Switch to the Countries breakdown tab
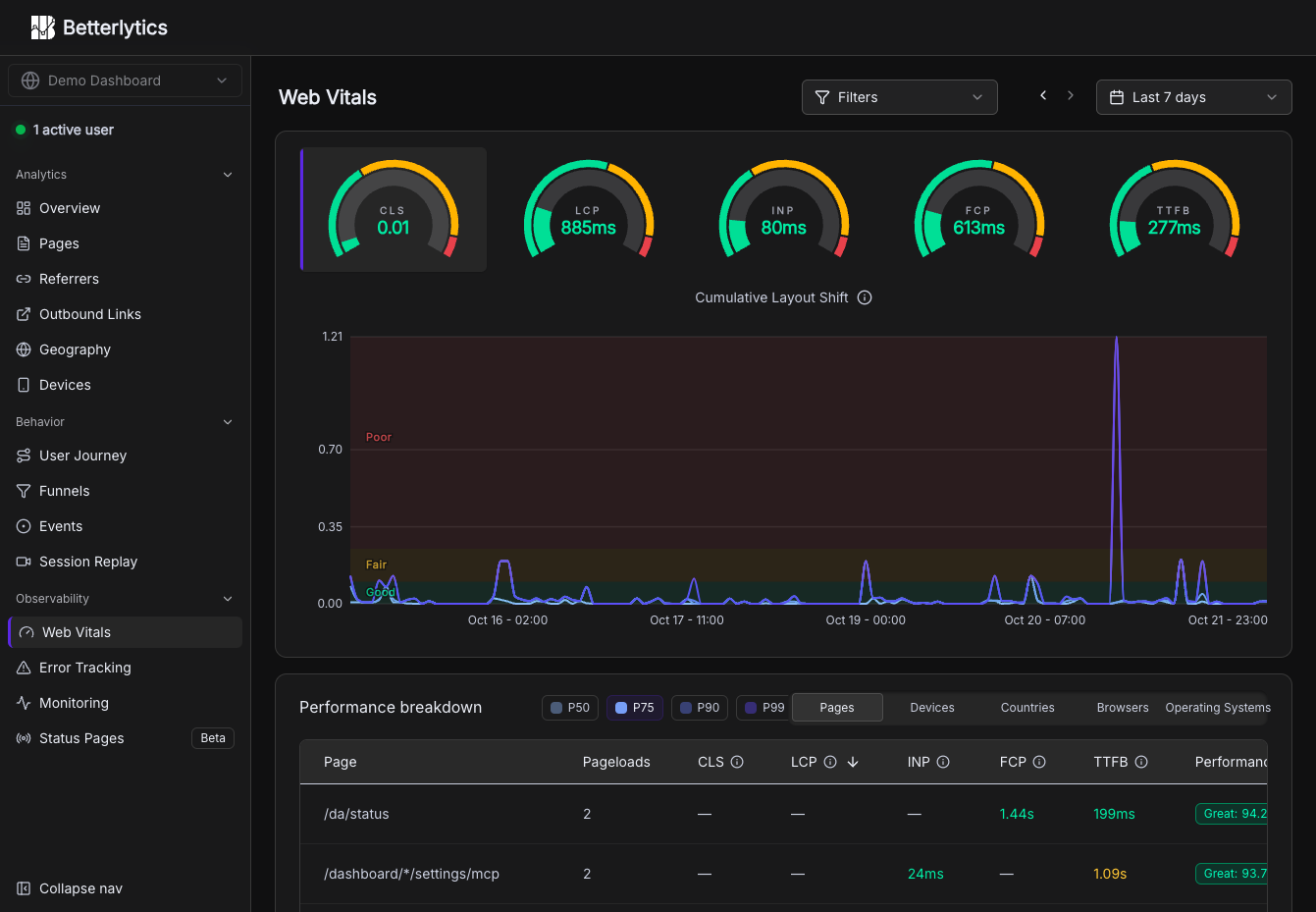1316x912 pixels. [x=1027, y=708]
